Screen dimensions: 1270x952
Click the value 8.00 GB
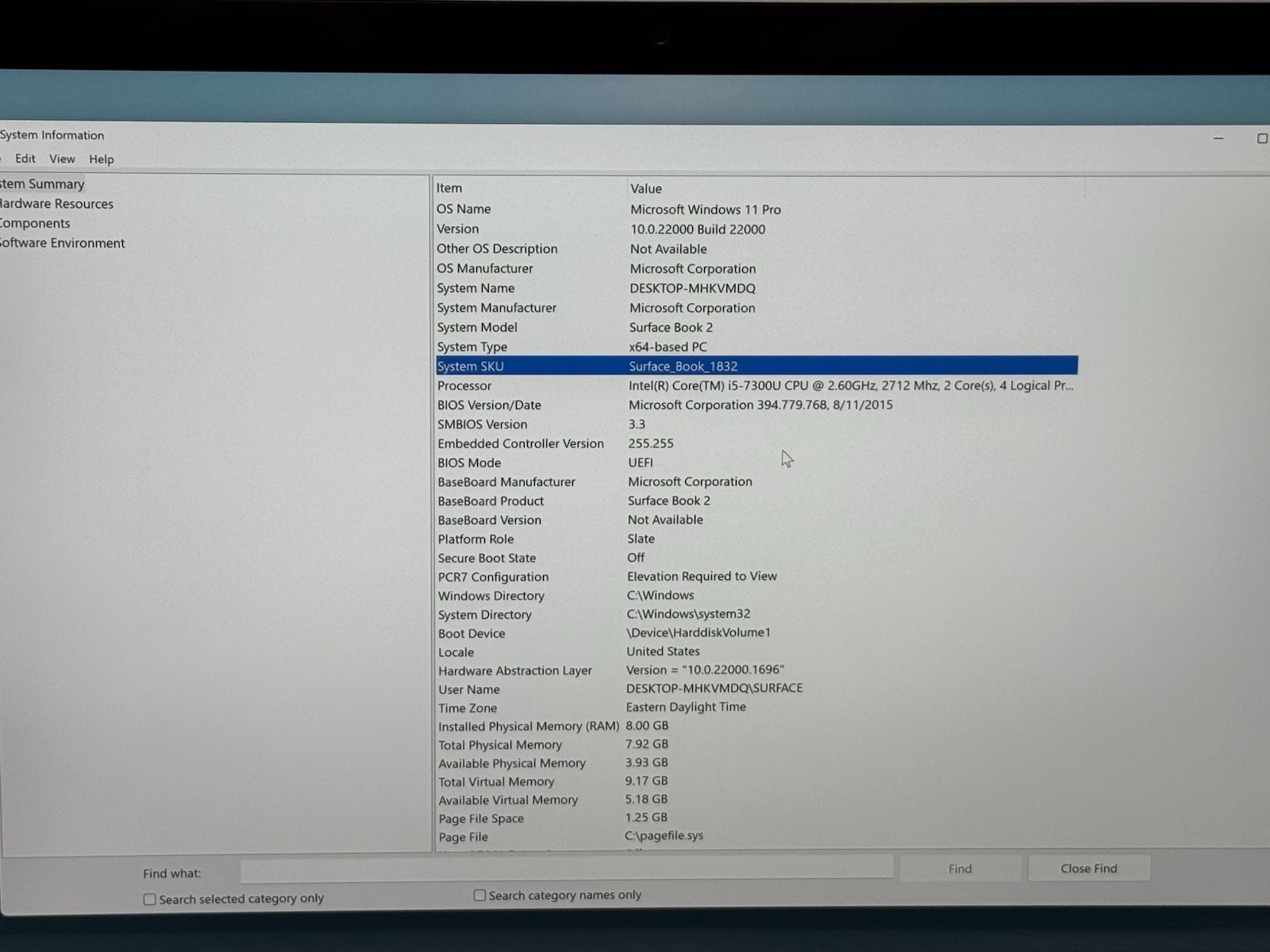click(x=647, y=725)
